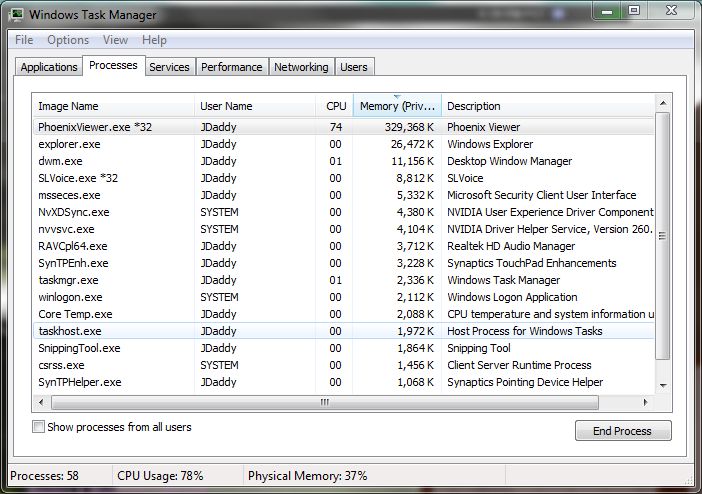The height and width of the screenshot is (494, 702).
Task: Select the dwm.exe process
Action: coord(343,161)
